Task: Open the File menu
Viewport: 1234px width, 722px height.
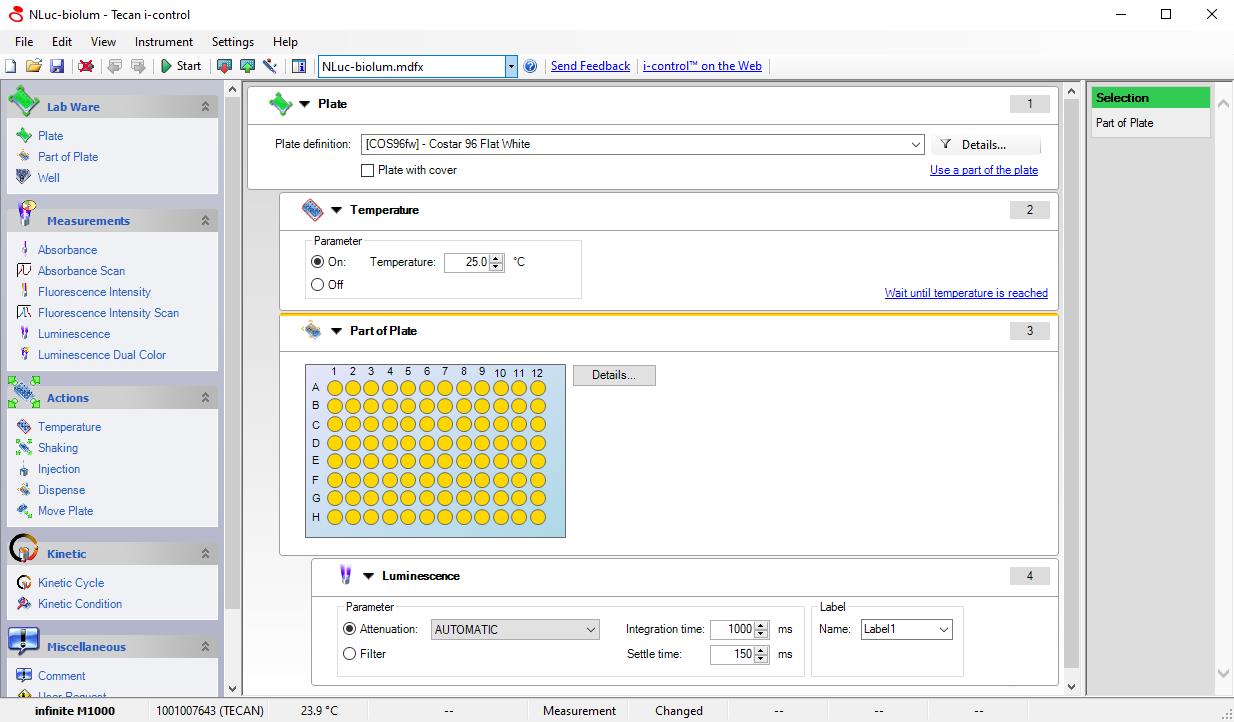Action: click(24, 42)
